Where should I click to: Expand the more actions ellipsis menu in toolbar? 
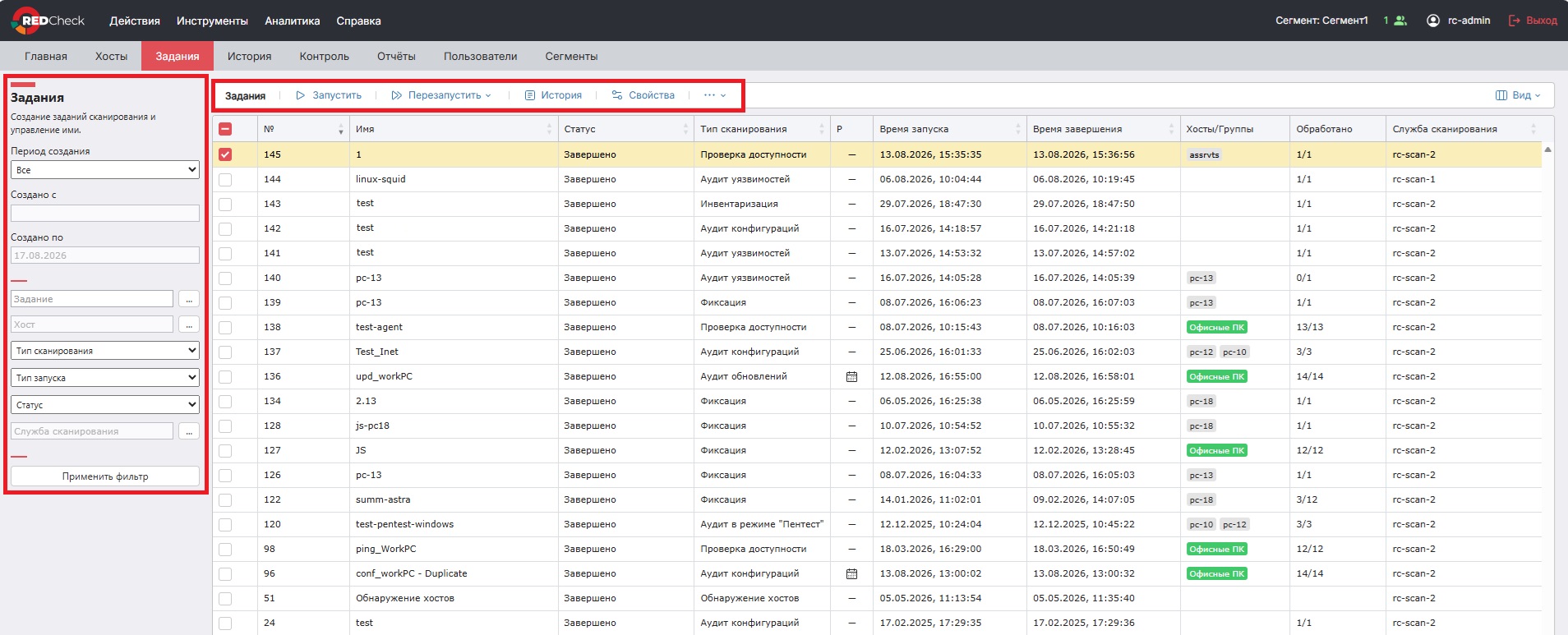click(715, 95)
